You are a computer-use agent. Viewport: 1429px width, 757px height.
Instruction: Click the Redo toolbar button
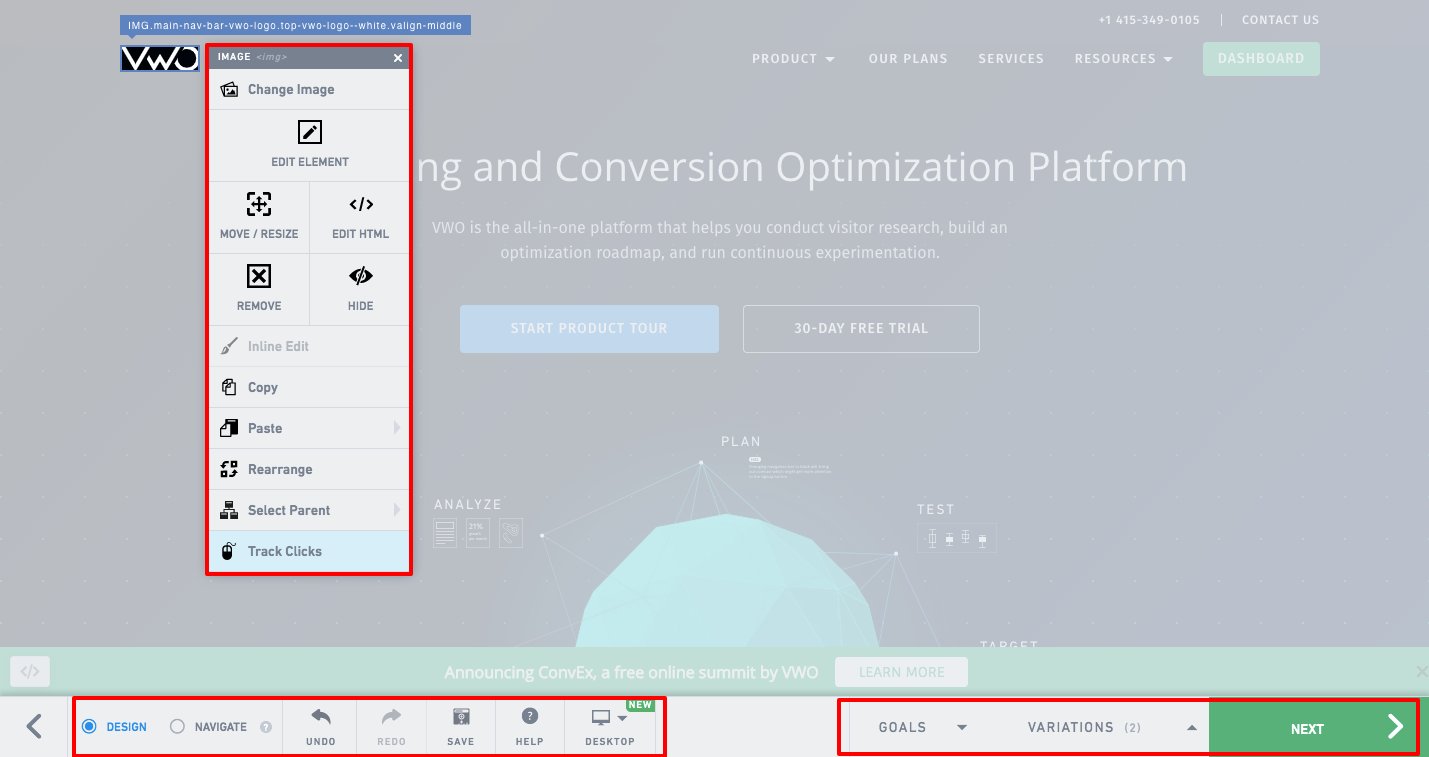(x=391, y=727)
